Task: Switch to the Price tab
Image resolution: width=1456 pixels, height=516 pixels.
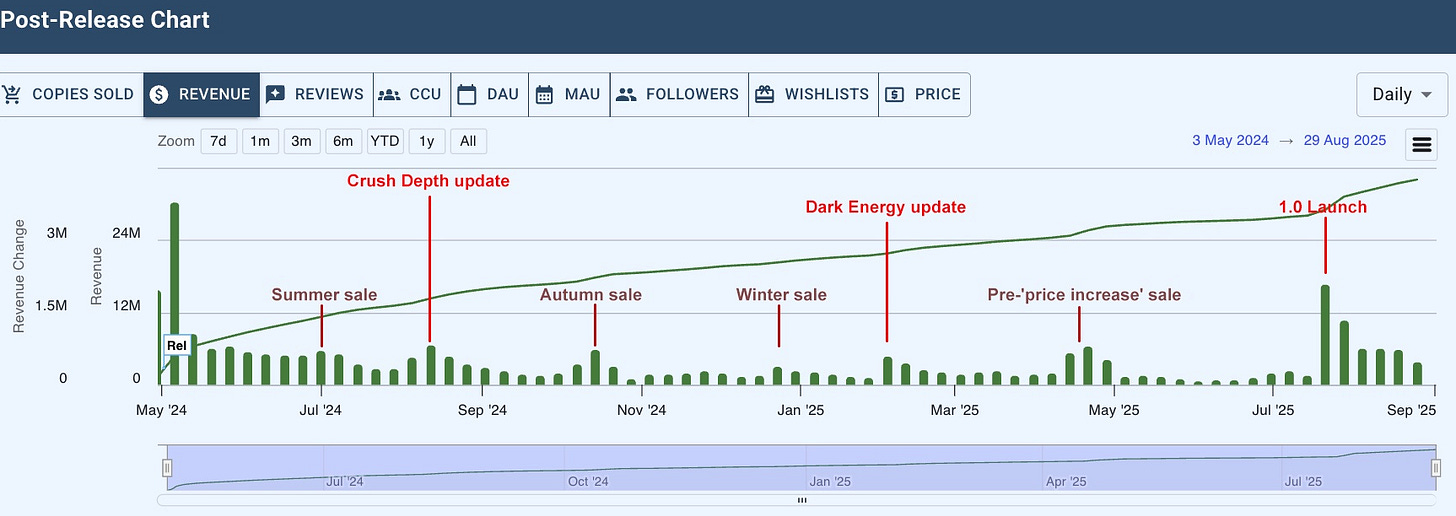Action: click(924, 94)
